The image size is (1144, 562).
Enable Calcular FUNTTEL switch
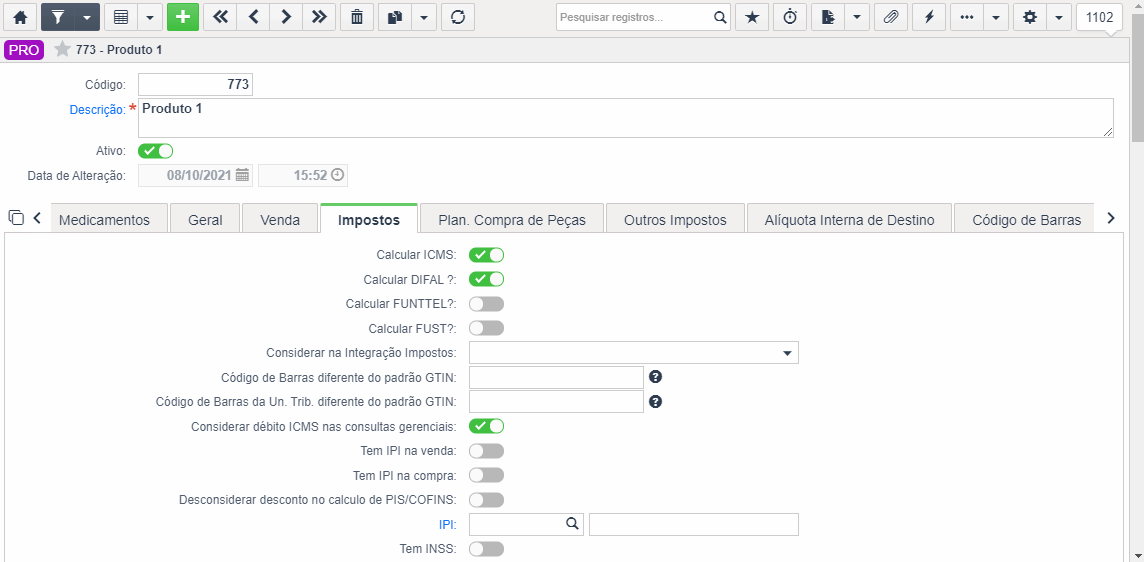tap(487, 304)
